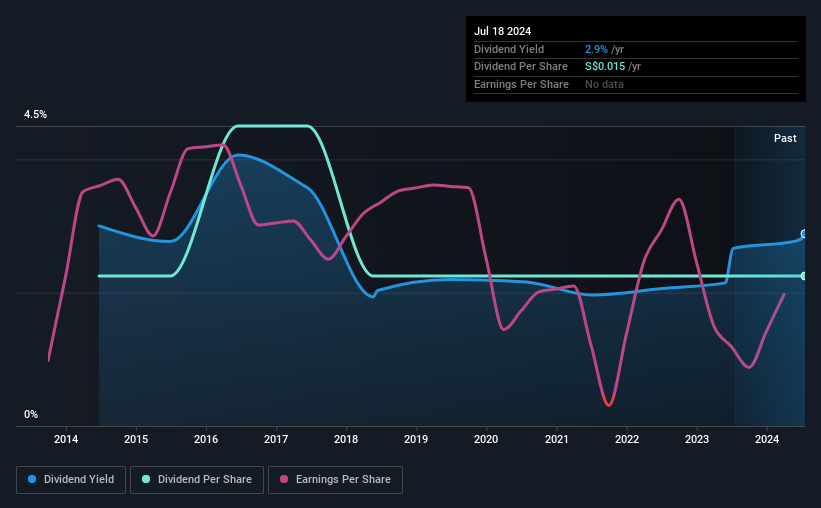Click the pink Earnings Per Share legend dot

(284, 479)
